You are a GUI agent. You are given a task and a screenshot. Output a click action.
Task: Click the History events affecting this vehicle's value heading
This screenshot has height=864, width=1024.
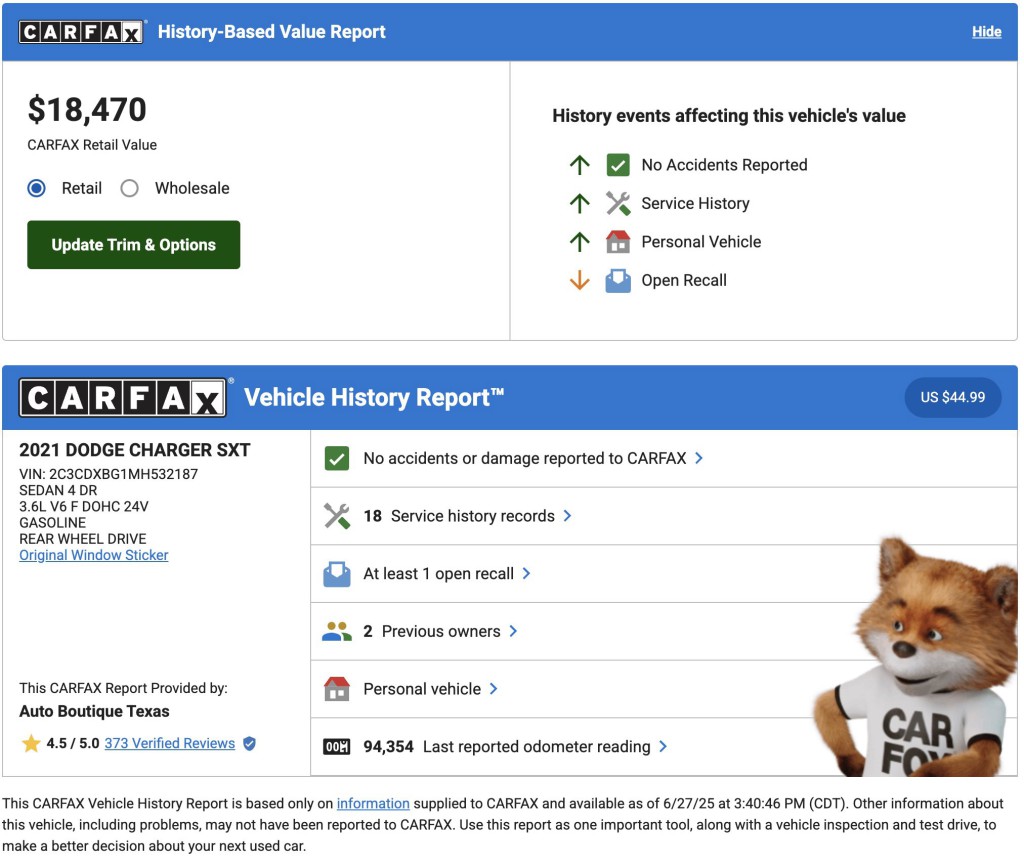pyautogui.click(x=729, y=116)
